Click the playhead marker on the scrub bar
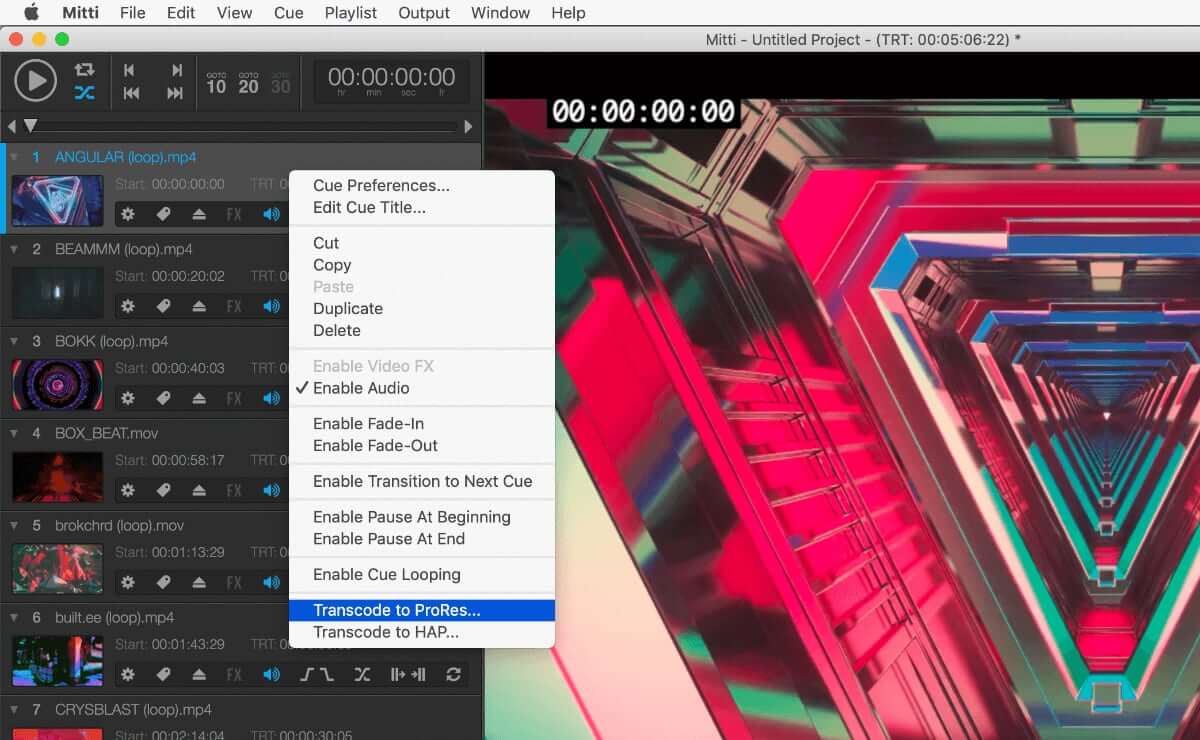1200x740 pixels. click(30, 126)
